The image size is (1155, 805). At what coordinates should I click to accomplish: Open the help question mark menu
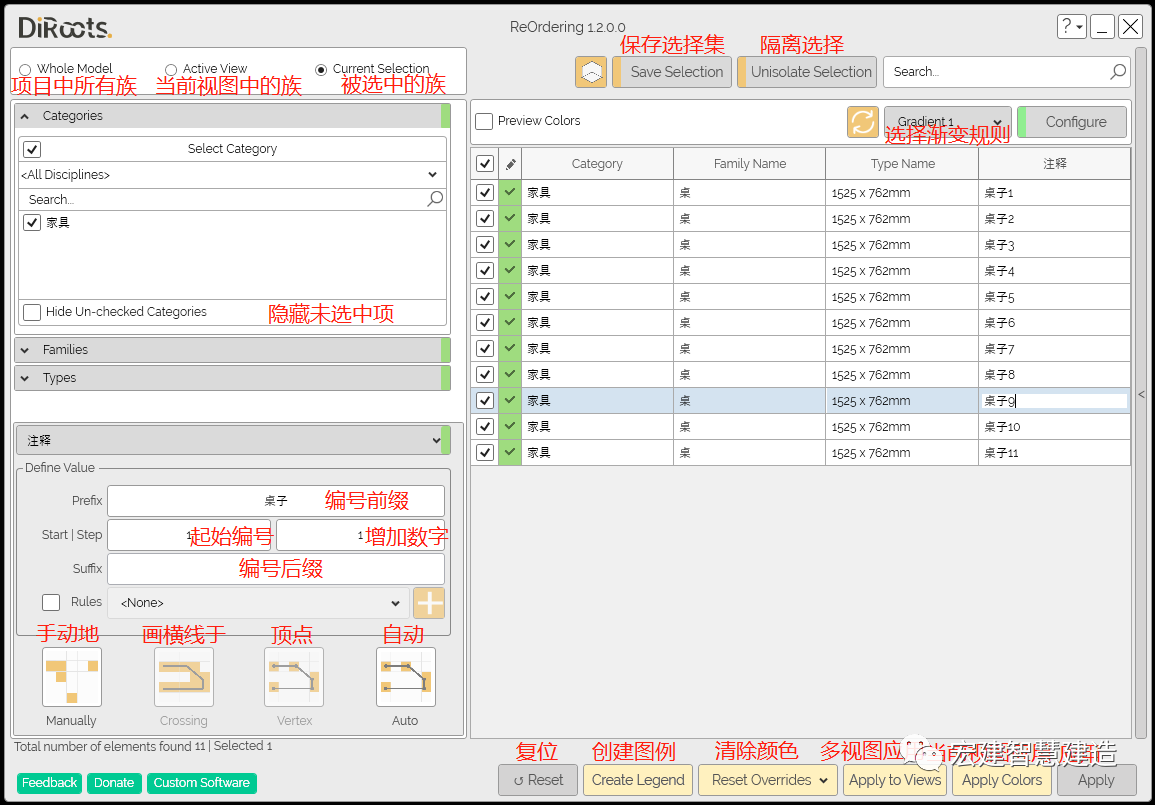click(x=1071, y=27)
